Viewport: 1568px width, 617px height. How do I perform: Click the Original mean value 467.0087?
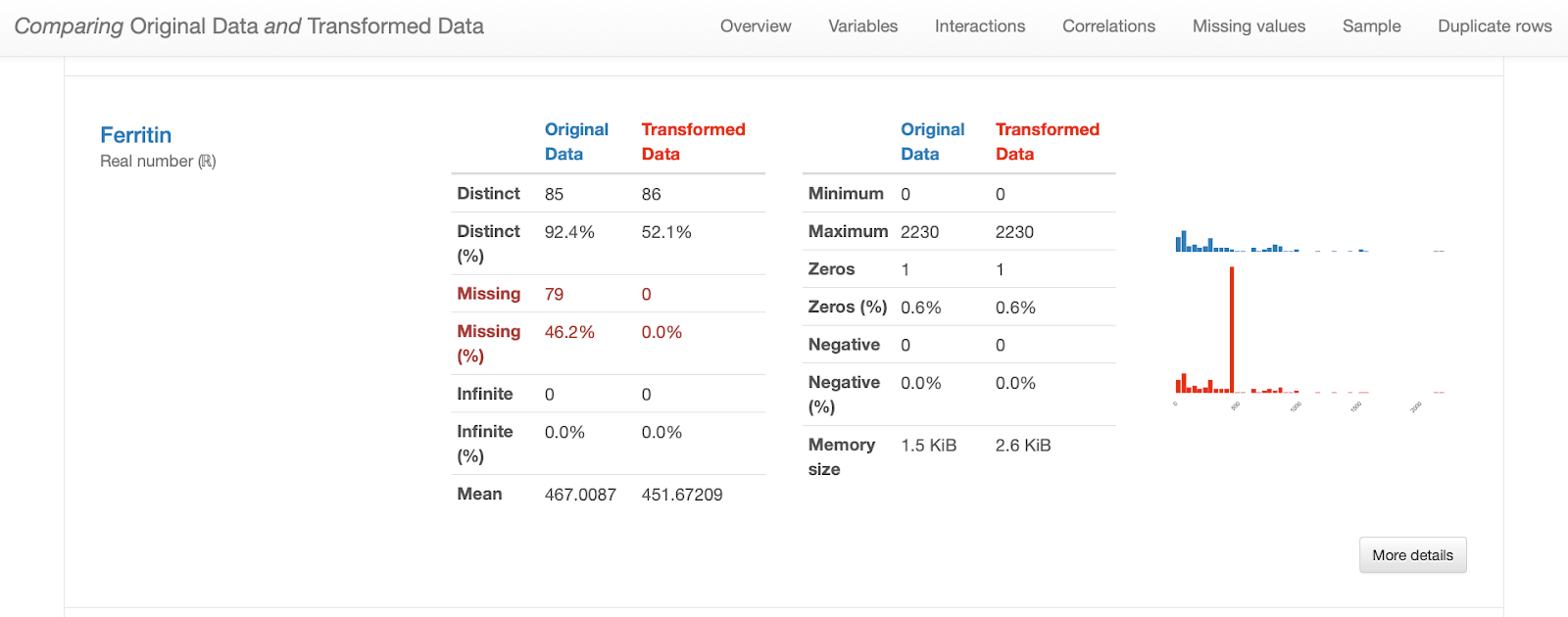click(580, 495)
